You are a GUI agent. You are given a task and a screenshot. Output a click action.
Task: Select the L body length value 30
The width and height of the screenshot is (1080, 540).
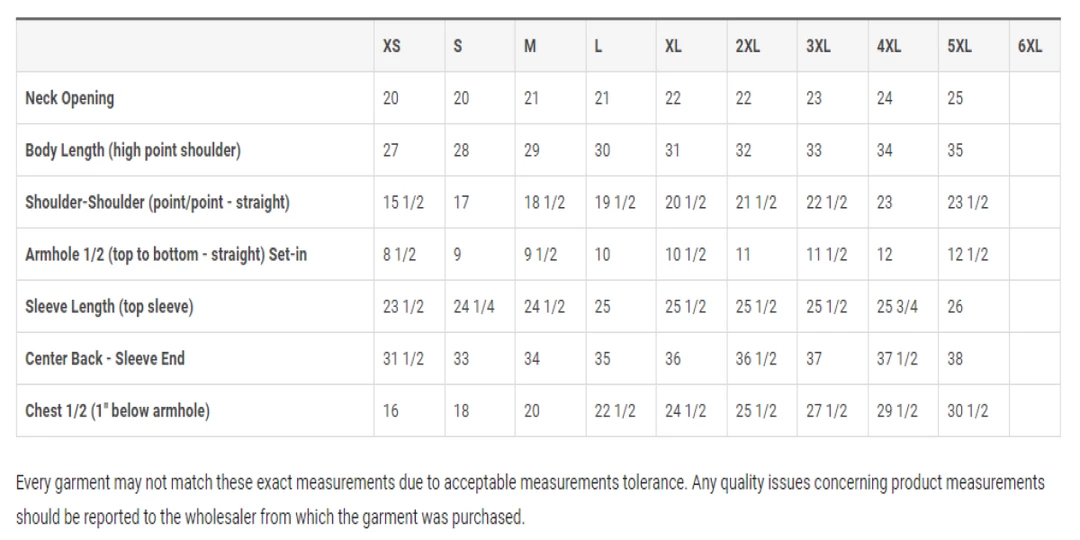pos(602,150)
